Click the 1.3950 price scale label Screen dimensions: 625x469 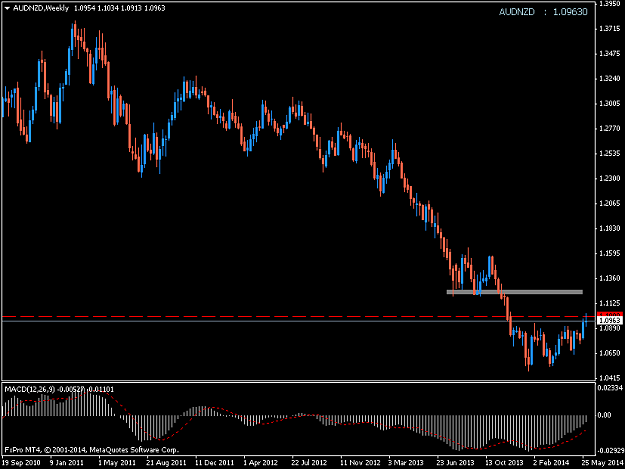(x=610, y=4)
